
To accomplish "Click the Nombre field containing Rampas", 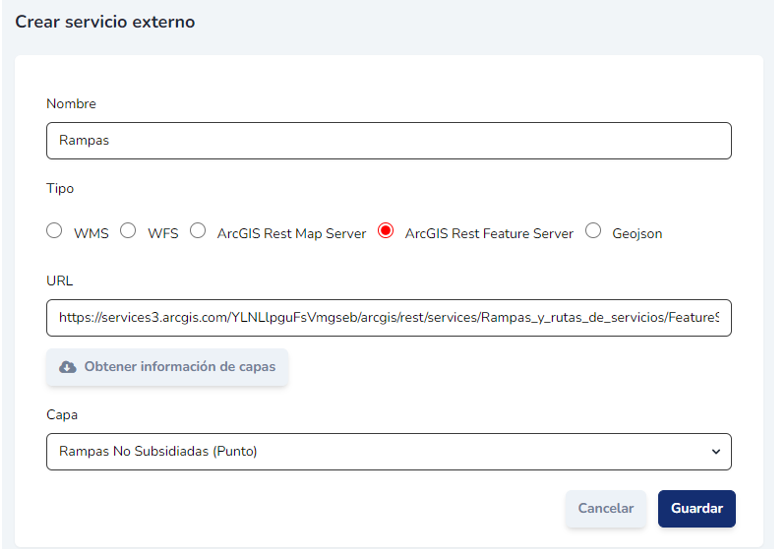I will 388,141.
